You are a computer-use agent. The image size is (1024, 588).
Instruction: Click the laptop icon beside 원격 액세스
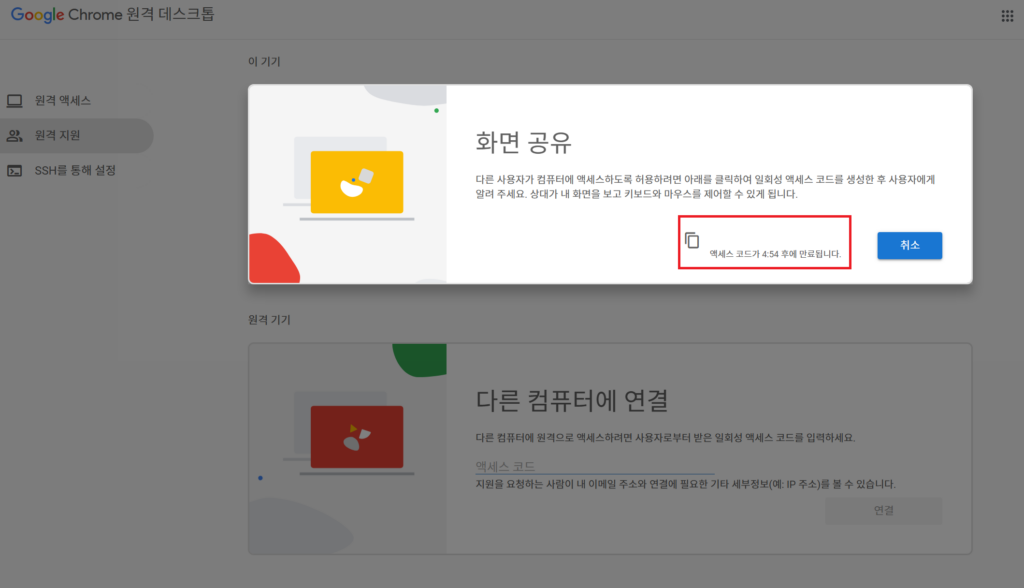click(x=15, y=101)
